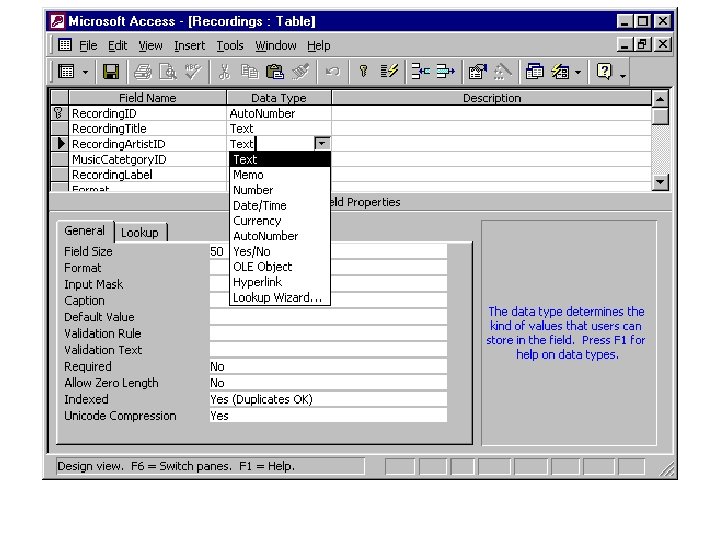Click the field grid scrollbar down arrow
The image size is (720, 540).
(x=660, y=182)
